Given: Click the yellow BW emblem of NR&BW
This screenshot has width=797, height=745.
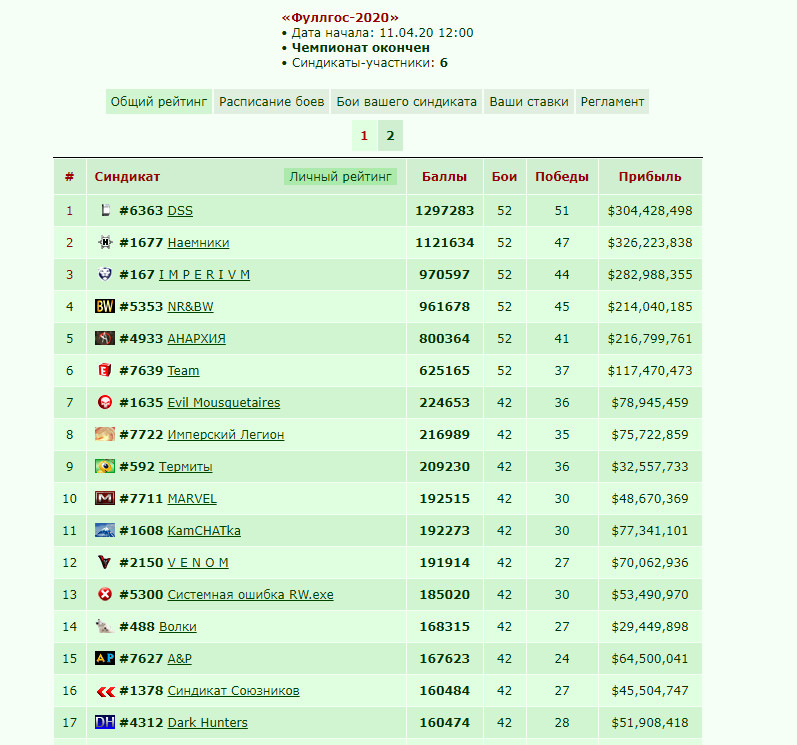Looking at the screenshot, I should (105, 306).
